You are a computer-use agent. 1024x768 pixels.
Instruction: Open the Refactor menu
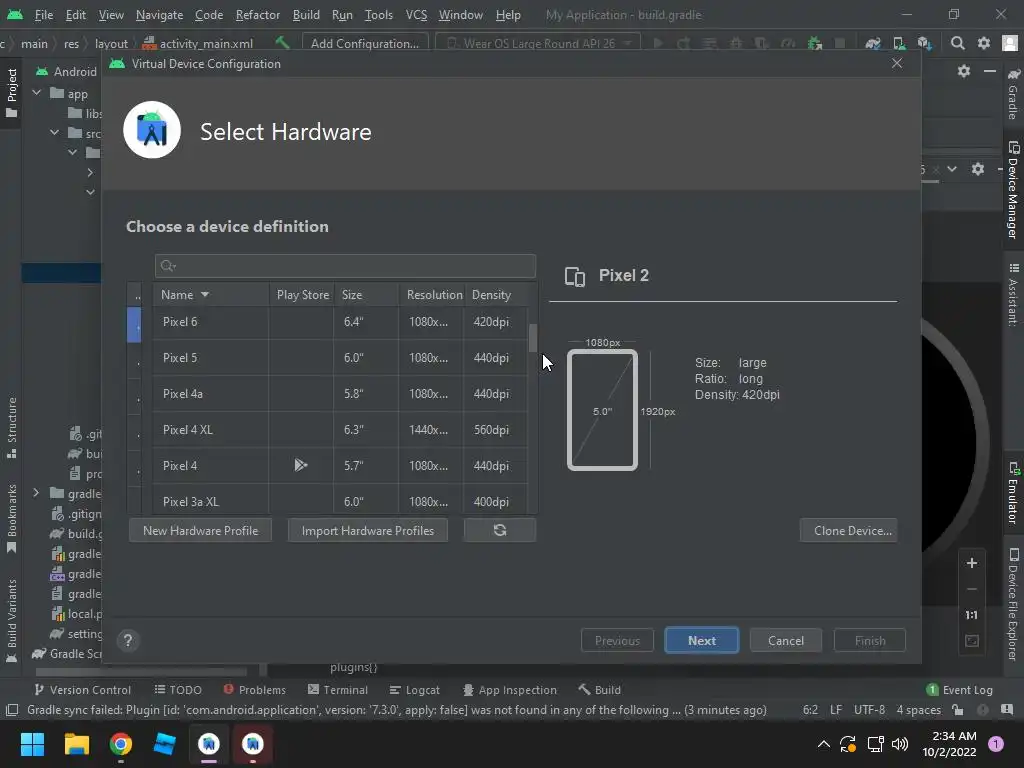pyautogui.click(x=257, y=14)
